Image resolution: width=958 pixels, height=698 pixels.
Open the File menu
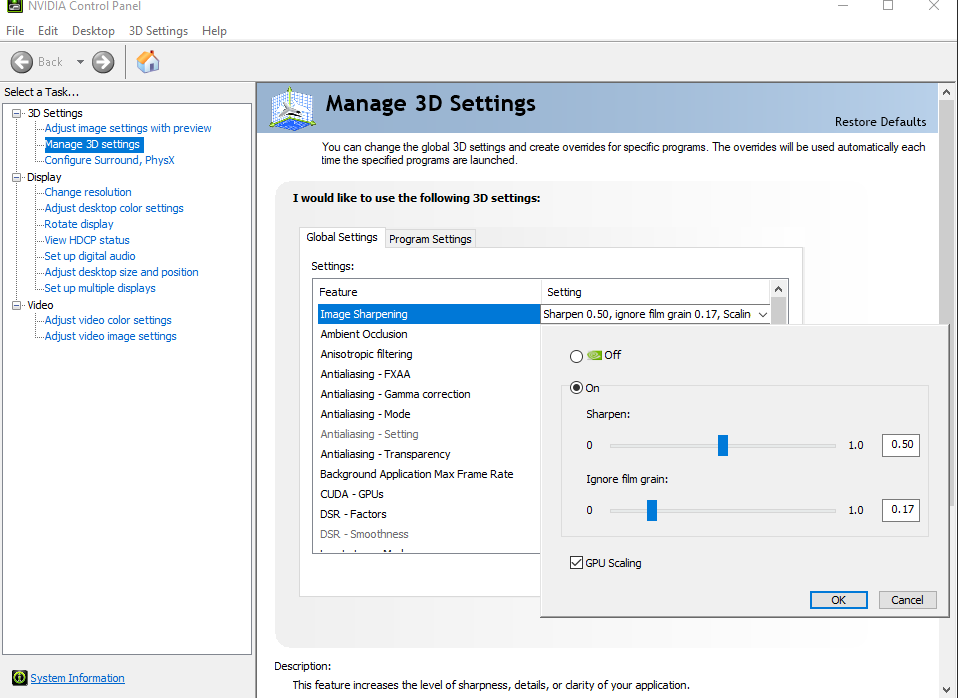15,31
